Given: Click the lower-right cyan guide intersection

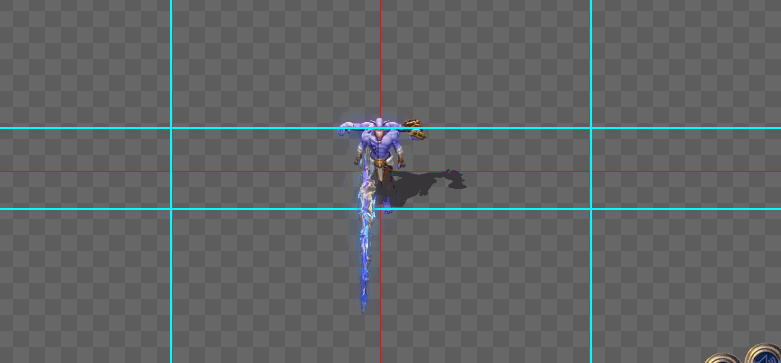Looking at the screenshot, I should (591, 209).
